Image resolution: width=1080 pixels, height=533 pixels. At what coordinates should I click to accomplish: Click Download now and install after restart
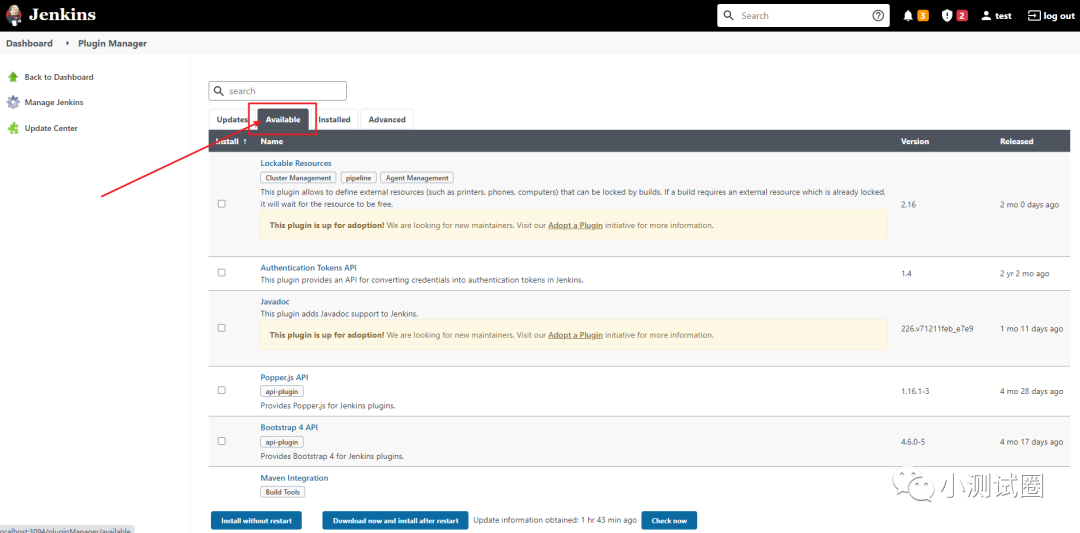tap(395, 521)
